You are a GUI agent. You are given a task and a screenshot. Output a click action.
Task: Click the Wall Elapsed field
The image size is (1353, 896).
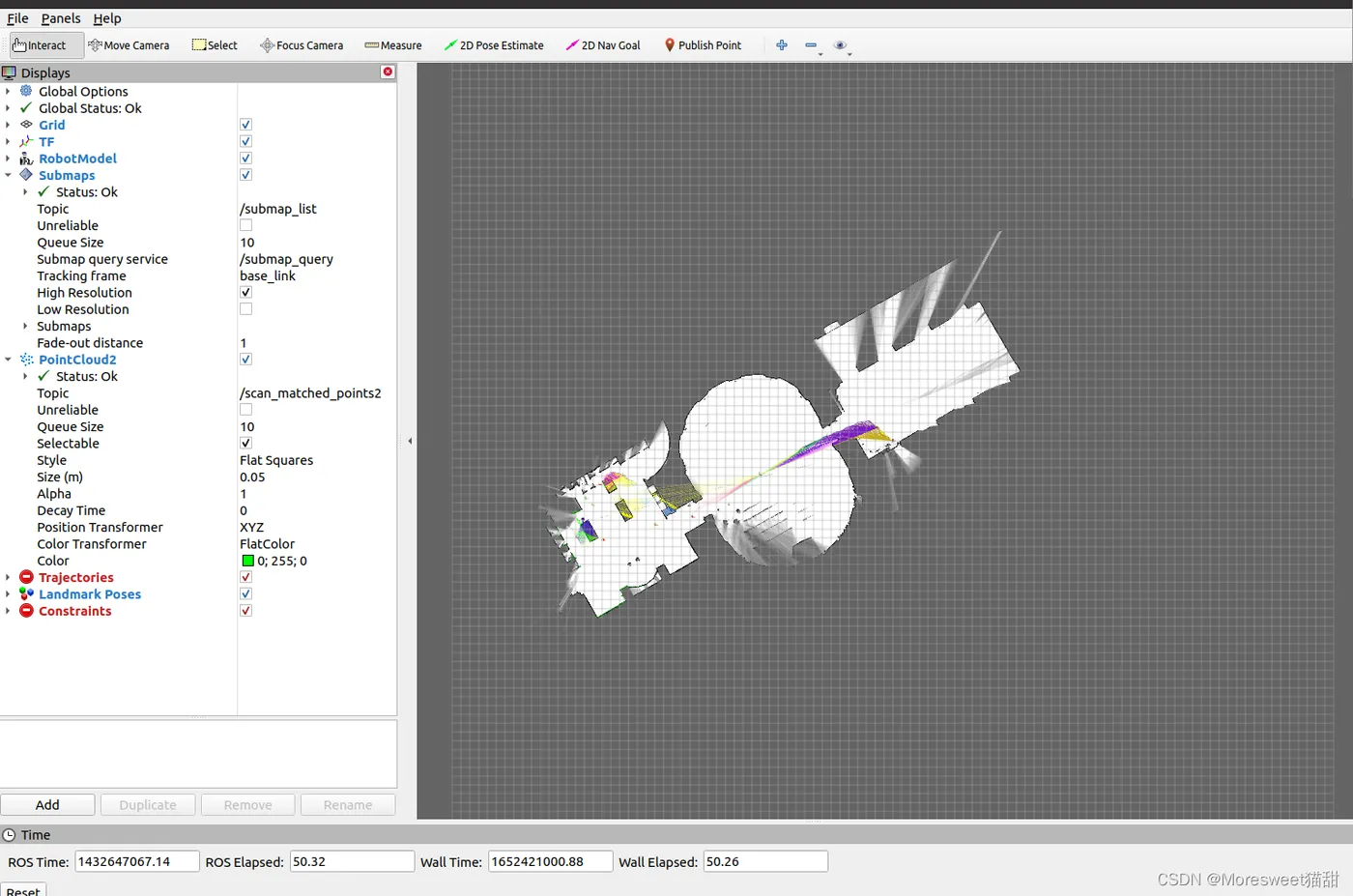click(765, 861)
